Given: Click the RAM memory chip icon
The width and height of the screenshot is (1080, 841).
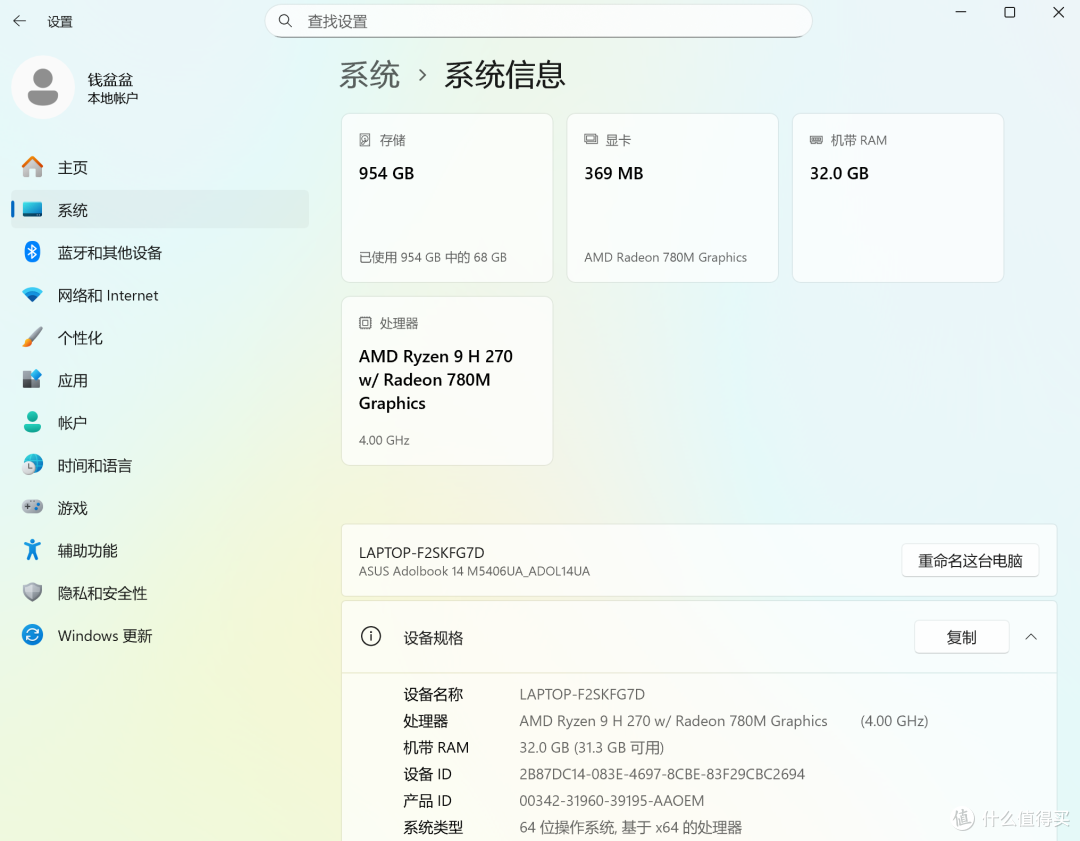Looking at the screenshot, I should (x=816, y=140).
